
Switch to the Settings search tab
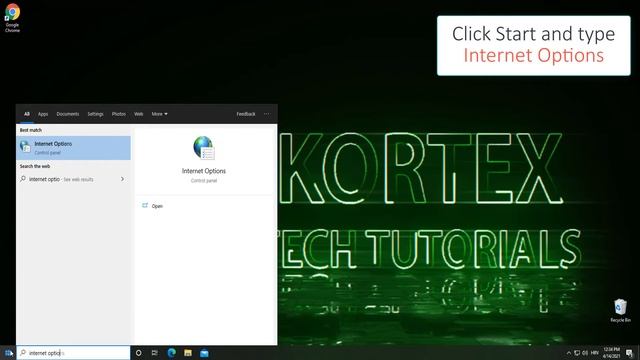[x=95, y=114]
